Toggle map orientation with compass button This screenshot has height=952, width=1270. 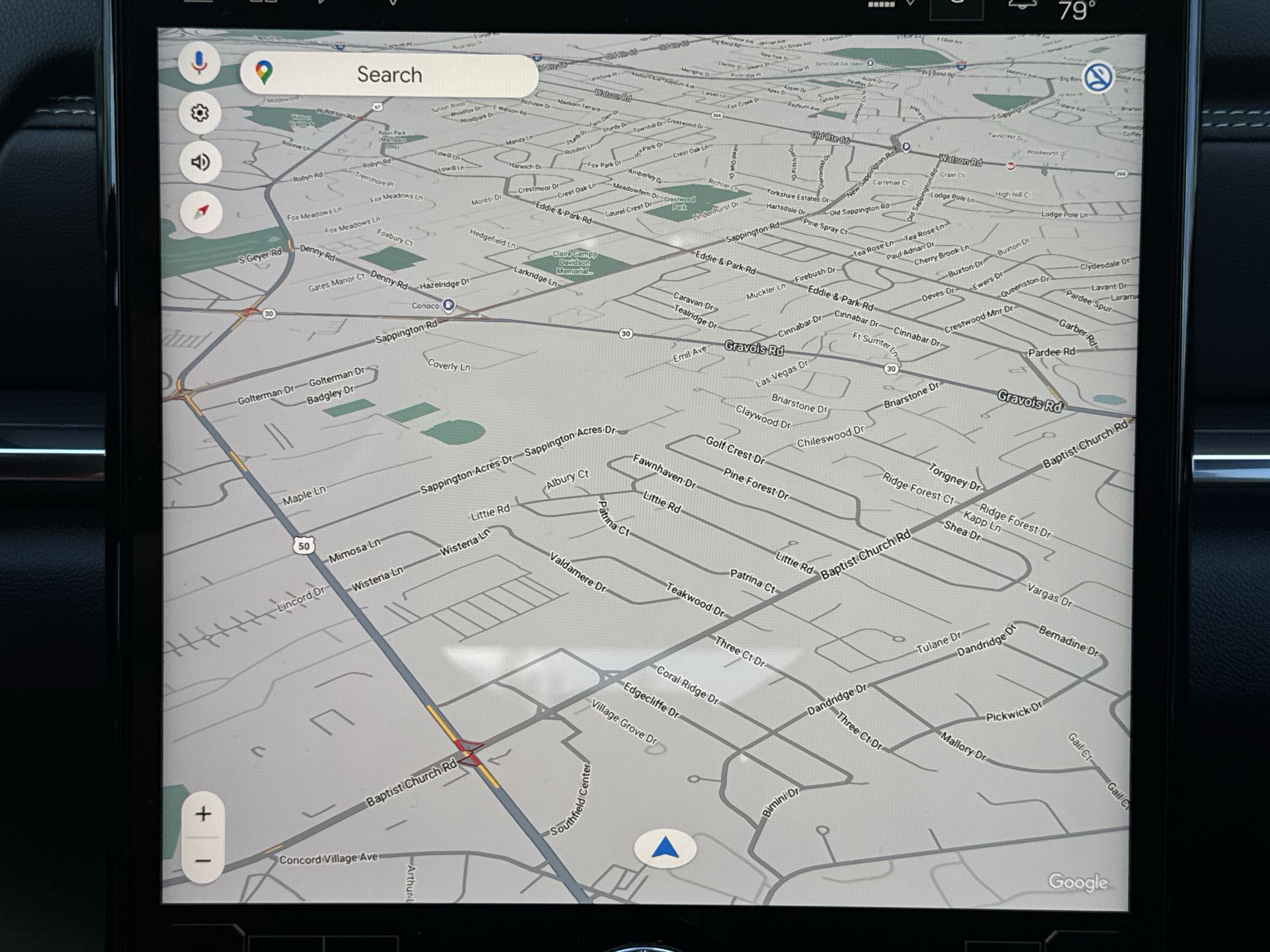[x=201, y=212]
